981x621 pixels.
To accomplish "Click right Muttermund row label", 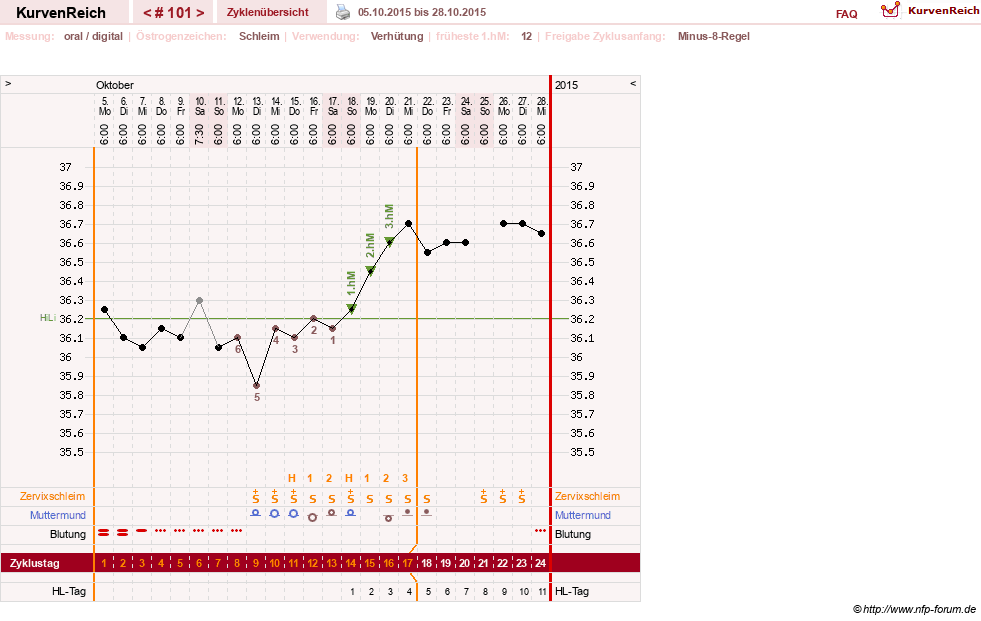I will (x=583, y=515).
